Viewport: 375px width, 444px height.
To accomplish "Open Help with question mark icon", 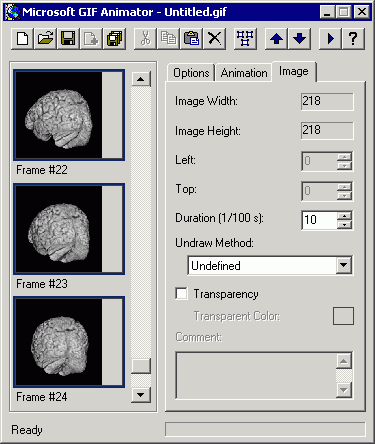I will coord(353,39).
